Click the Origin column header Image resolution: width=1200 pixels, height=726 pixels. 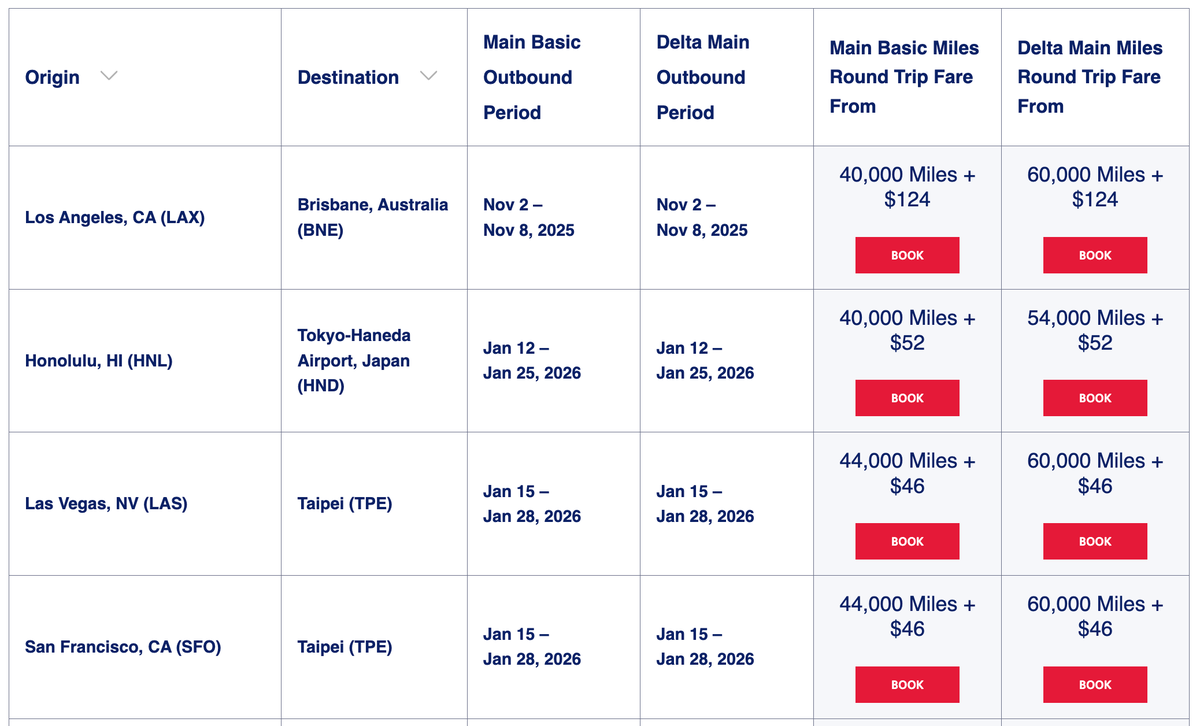53,77
